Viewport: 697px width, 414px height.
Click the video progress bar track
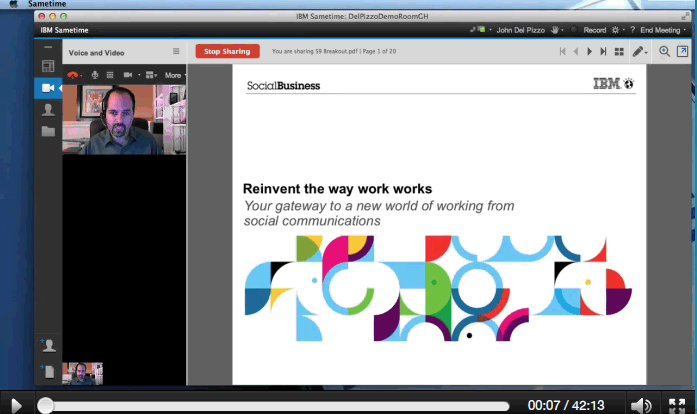click(277, 406)
